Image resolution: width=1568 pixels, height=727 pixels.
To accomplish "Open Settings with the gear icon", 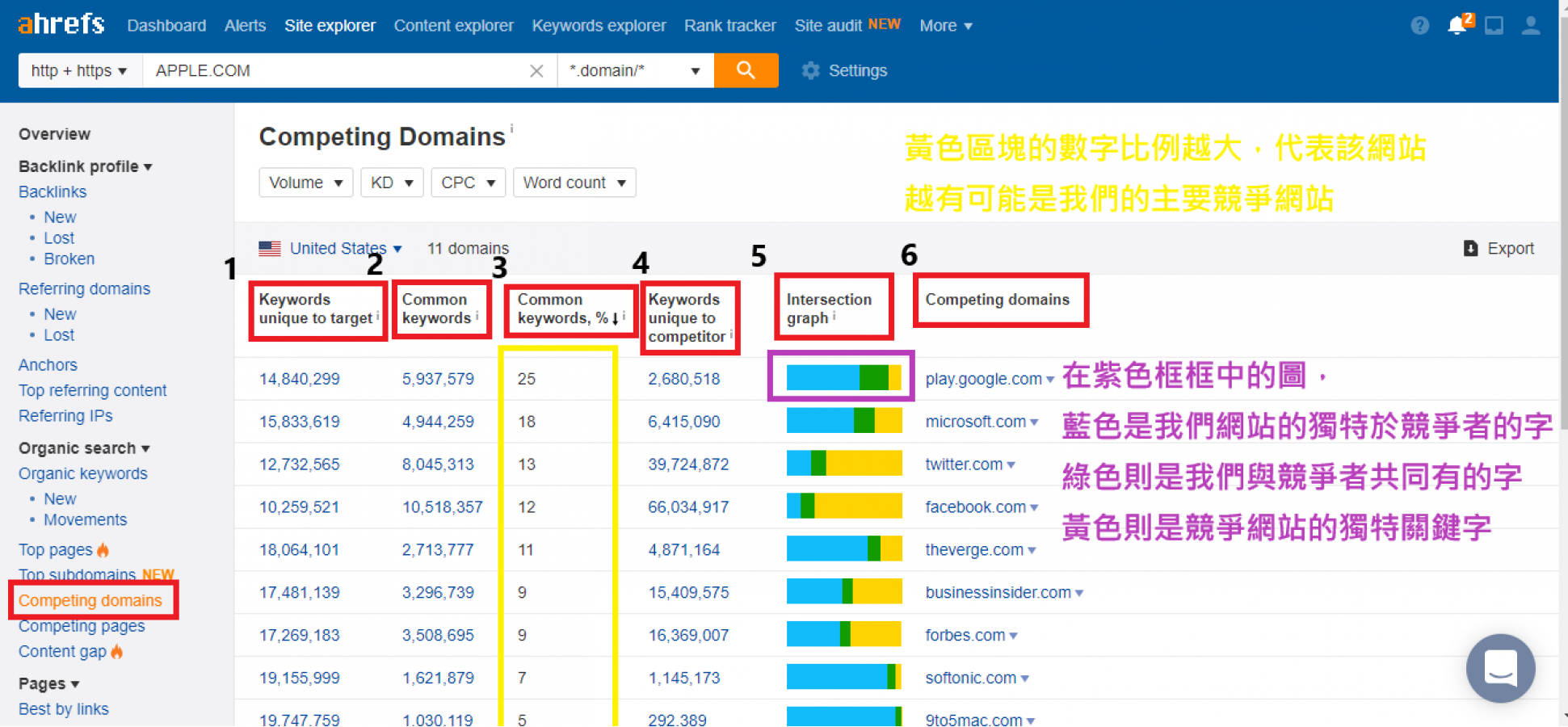I will (x=844, y=71).
